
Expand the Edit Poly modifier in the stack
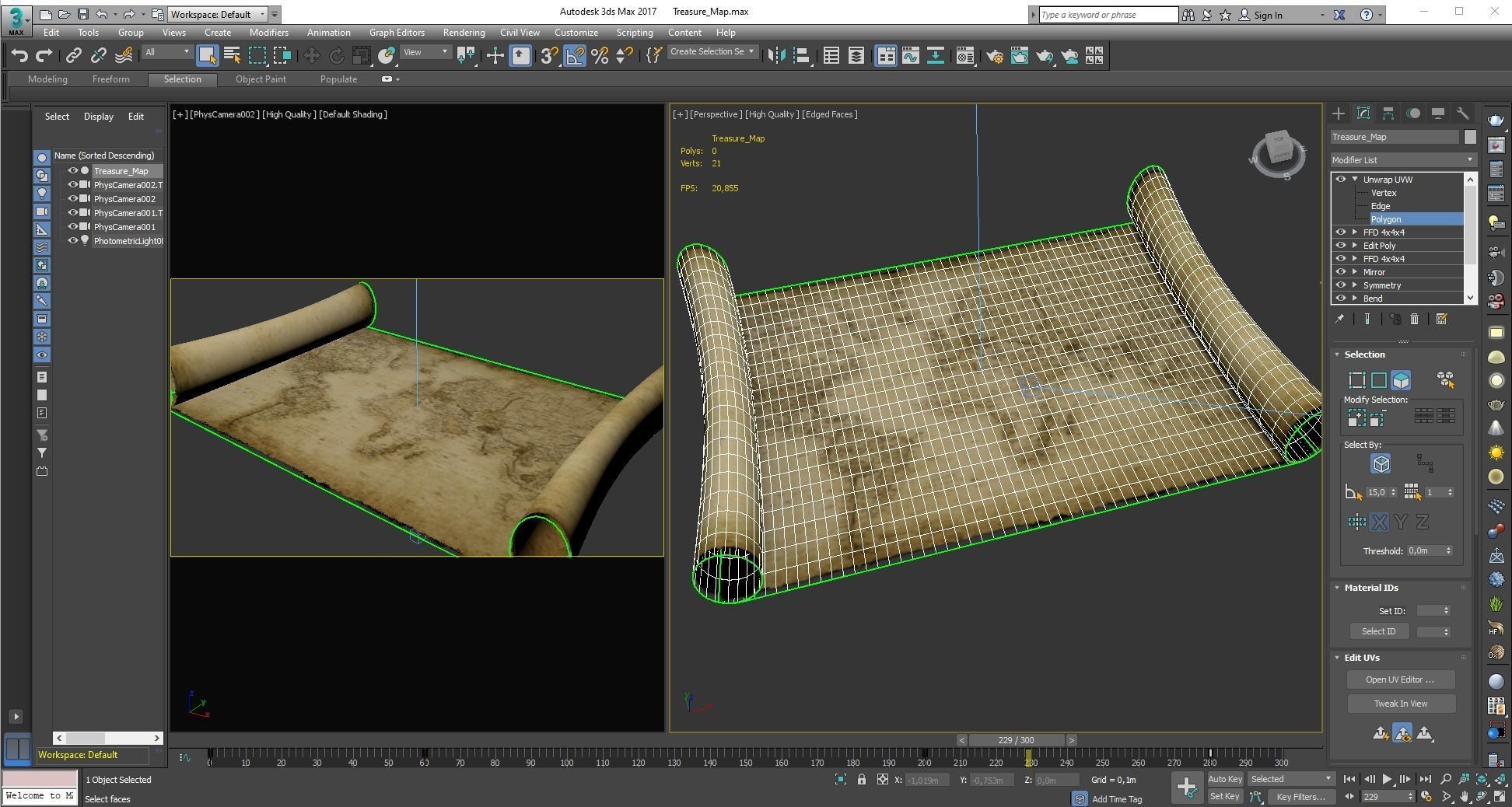point(1355,245)
